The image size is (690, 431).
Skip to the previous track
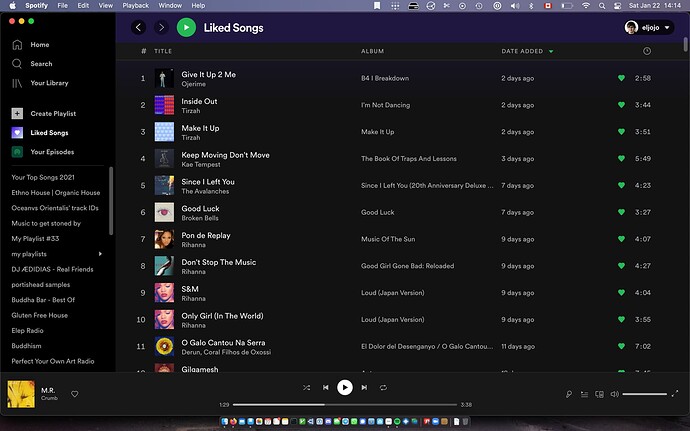[325, 387]
